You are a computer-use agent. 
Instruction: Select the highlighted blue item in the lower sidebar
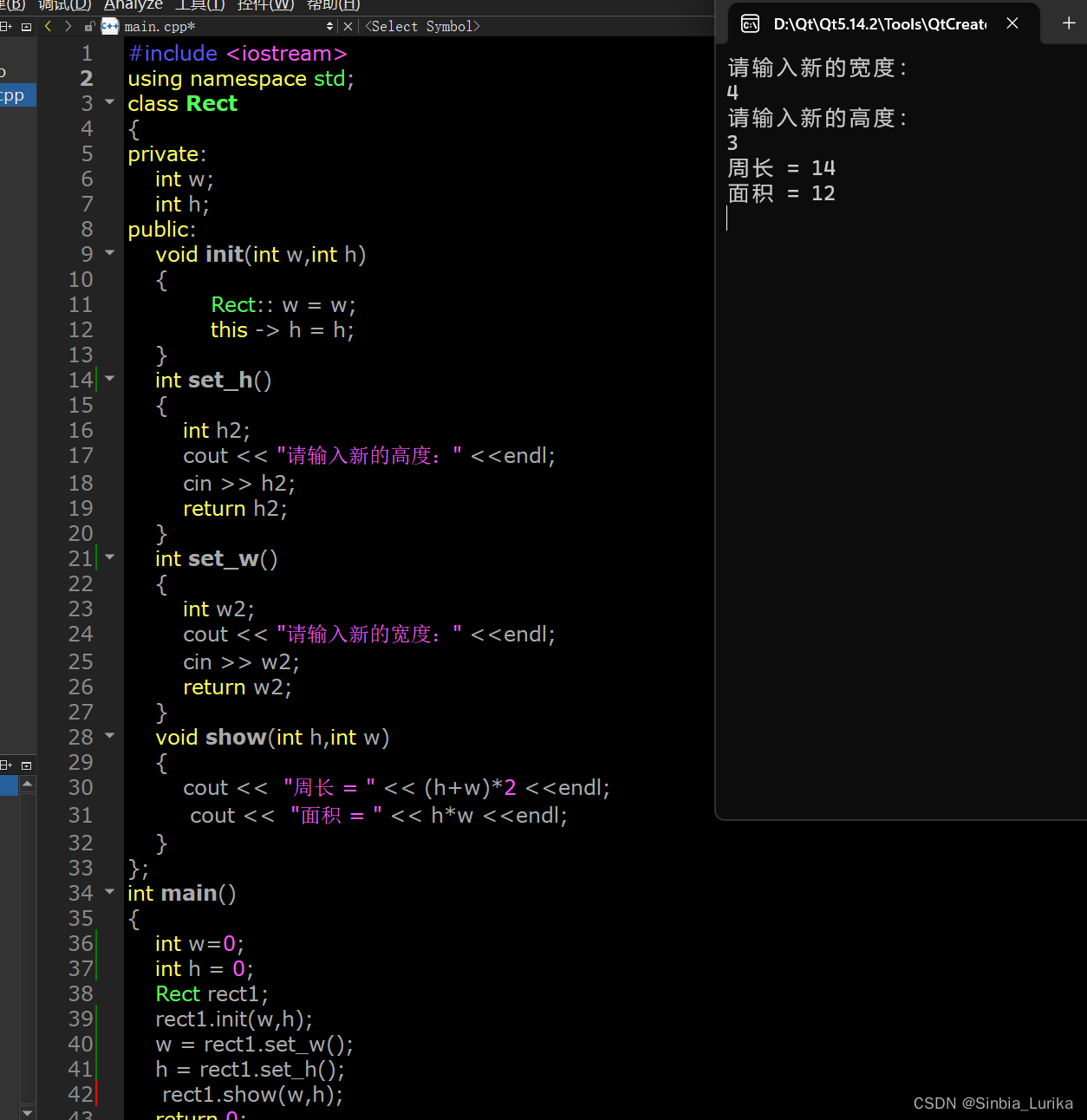(9, 785)
